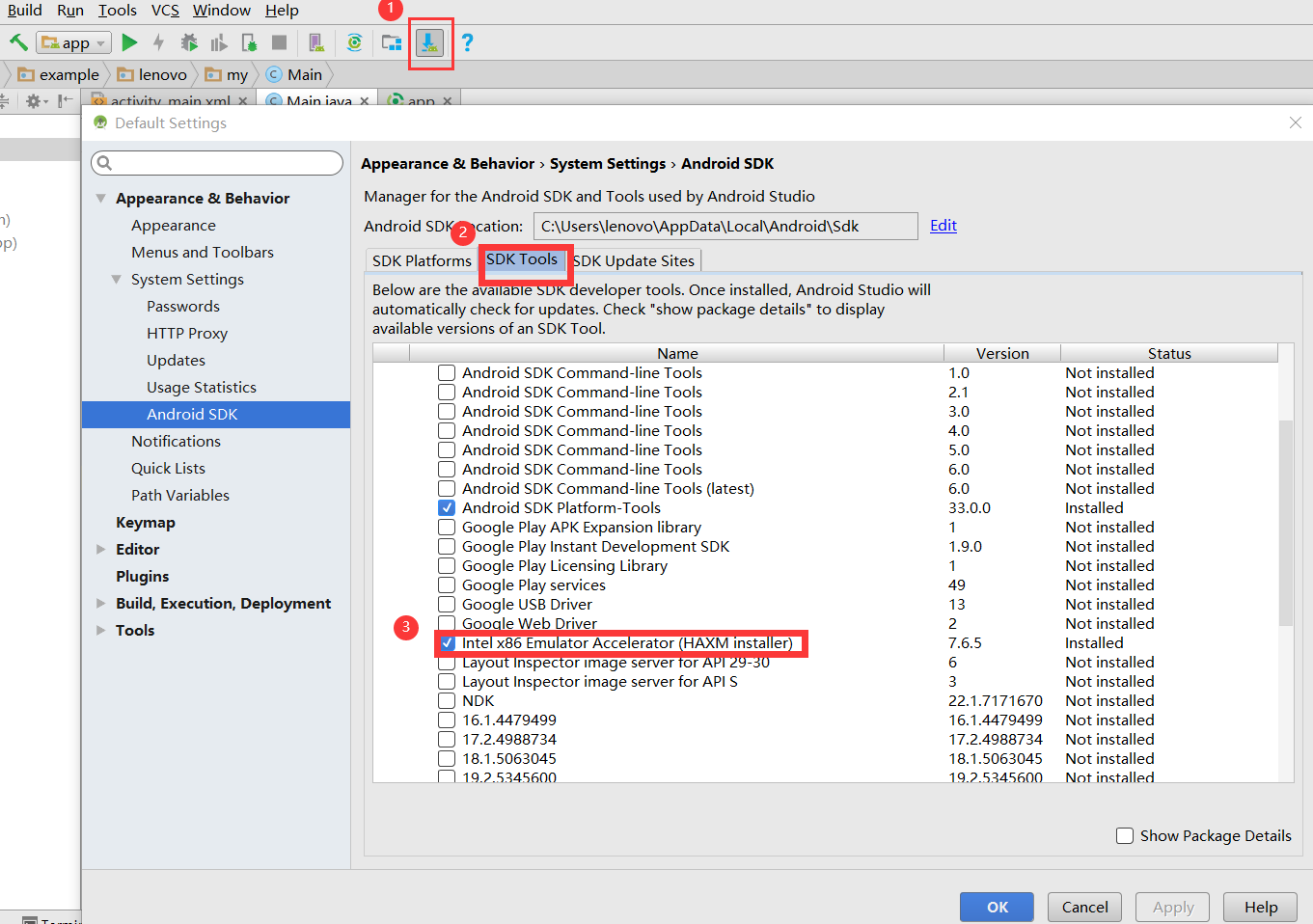
Task: Click the Main class breadcrumb
Action: pos(294,74)
